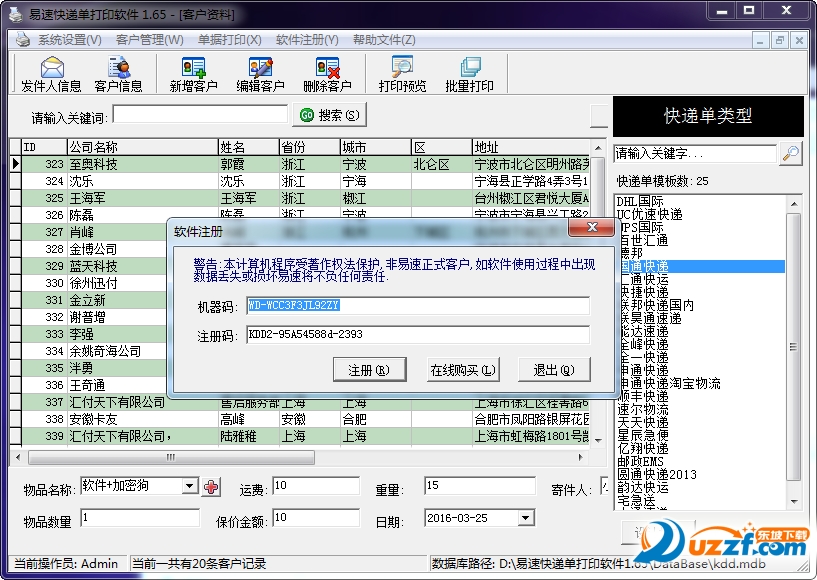Image resolution: width=817 pixels, height=580 pixels.
Task: Click the 运费 input field
Action: [x=316, y=486]
